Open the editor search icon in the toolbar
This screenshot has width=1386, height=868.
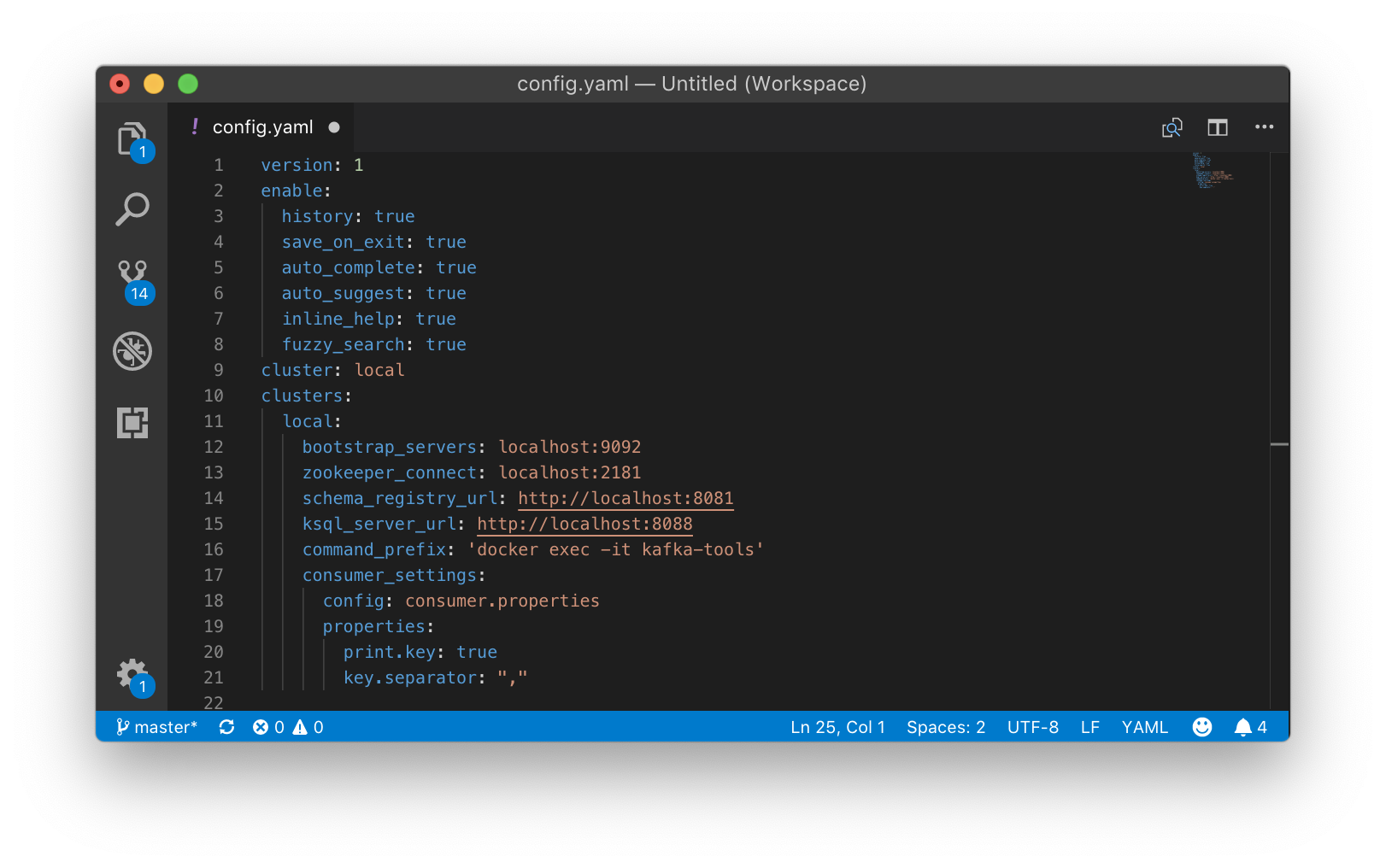(x=1172, y=126)
